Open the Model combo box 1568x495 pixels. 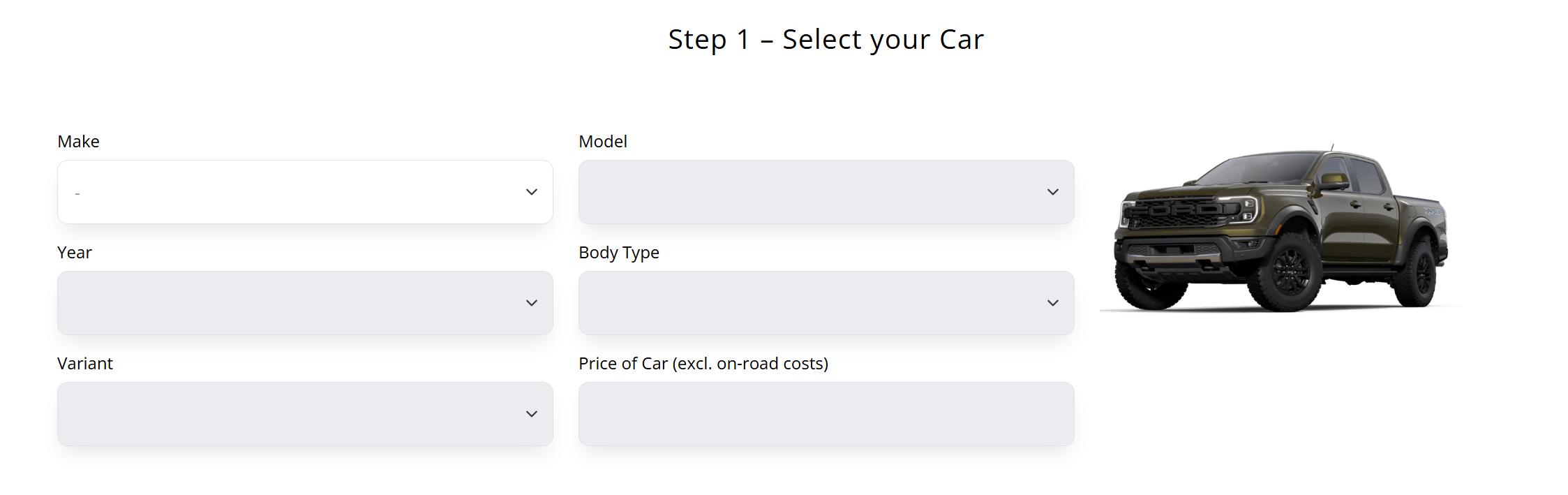click(826, 192)
